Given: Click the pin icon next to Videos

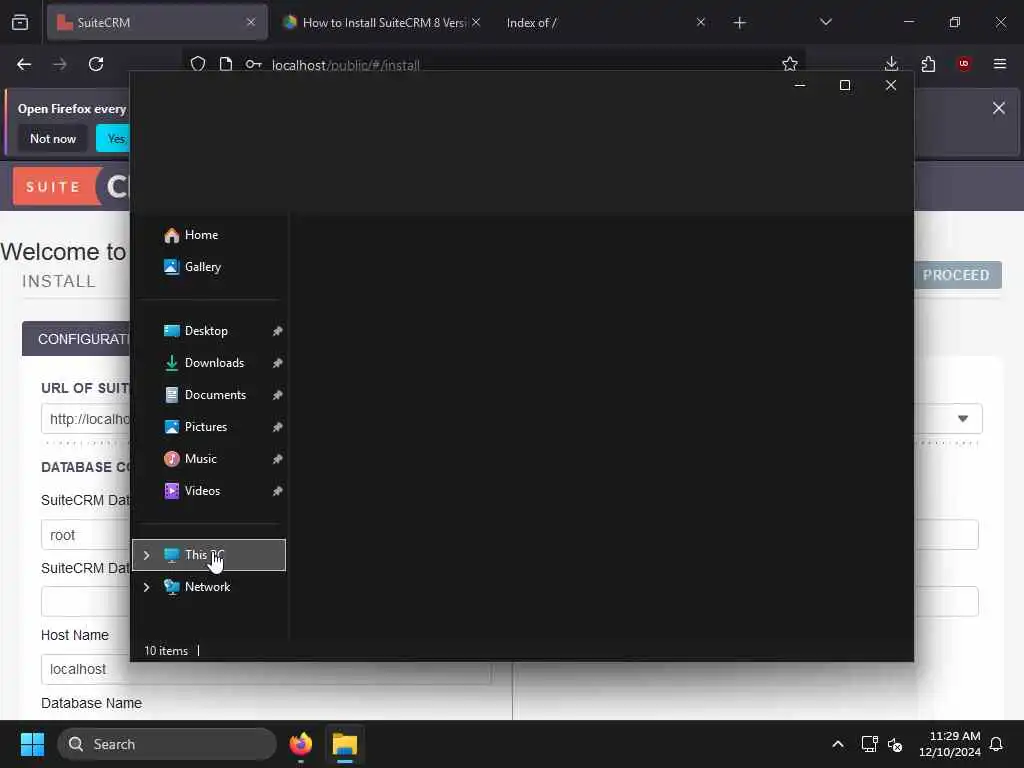Looking at the screenshot, I should point(278,491).
